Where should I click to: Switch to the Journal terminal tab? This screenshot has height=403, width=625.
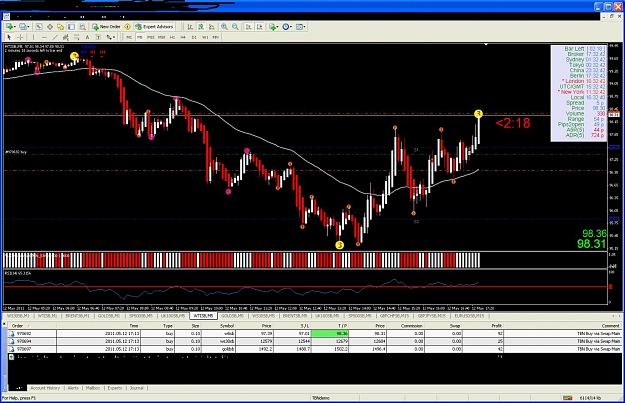click(136, 388)
